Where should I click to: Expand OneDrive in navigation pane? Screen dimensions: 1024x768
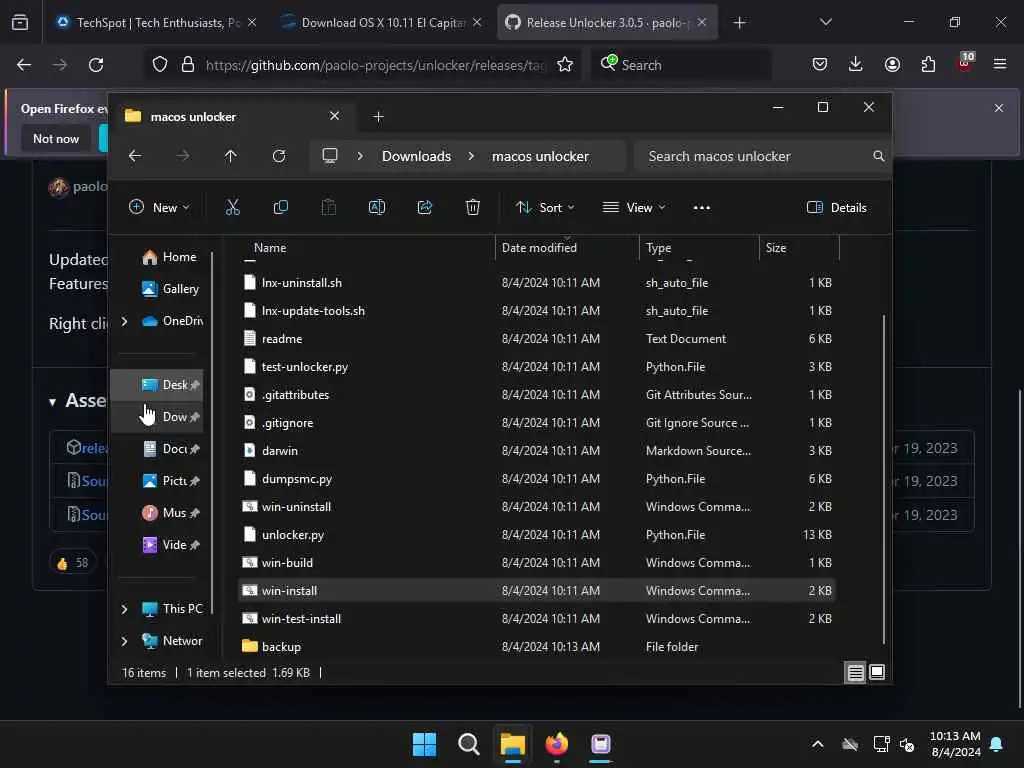124,321
